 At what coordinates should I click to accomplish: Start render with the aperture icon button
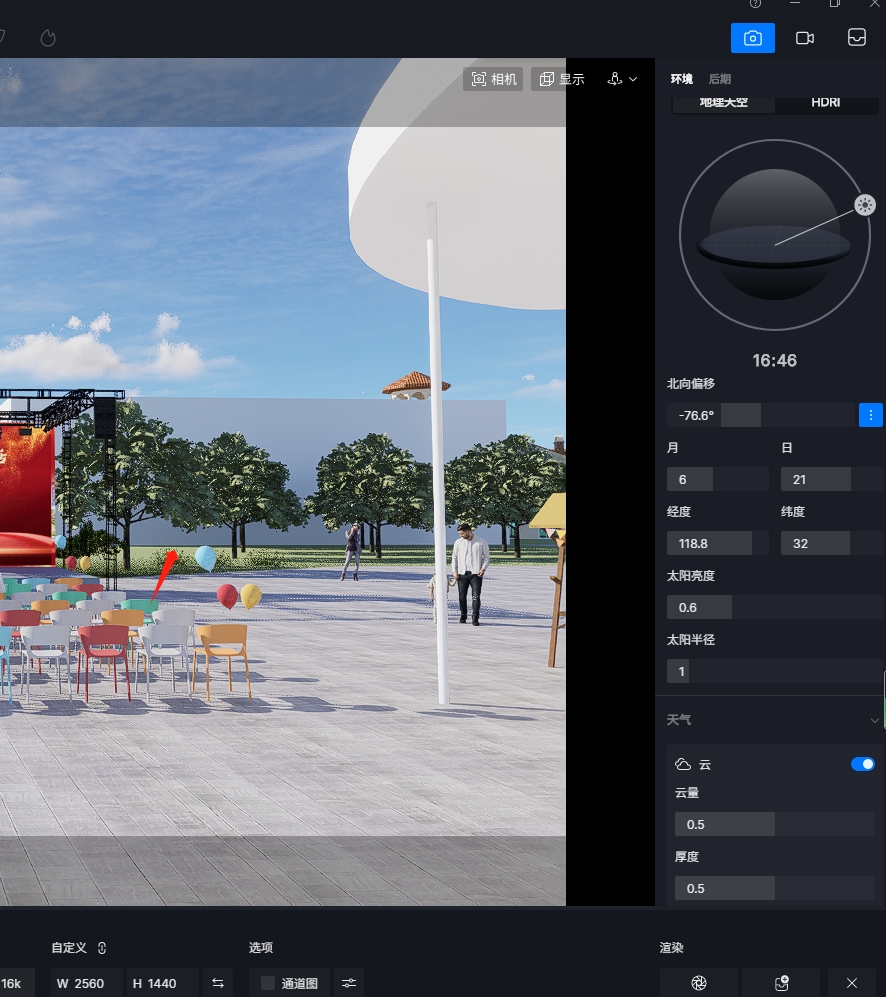[699, 983]
